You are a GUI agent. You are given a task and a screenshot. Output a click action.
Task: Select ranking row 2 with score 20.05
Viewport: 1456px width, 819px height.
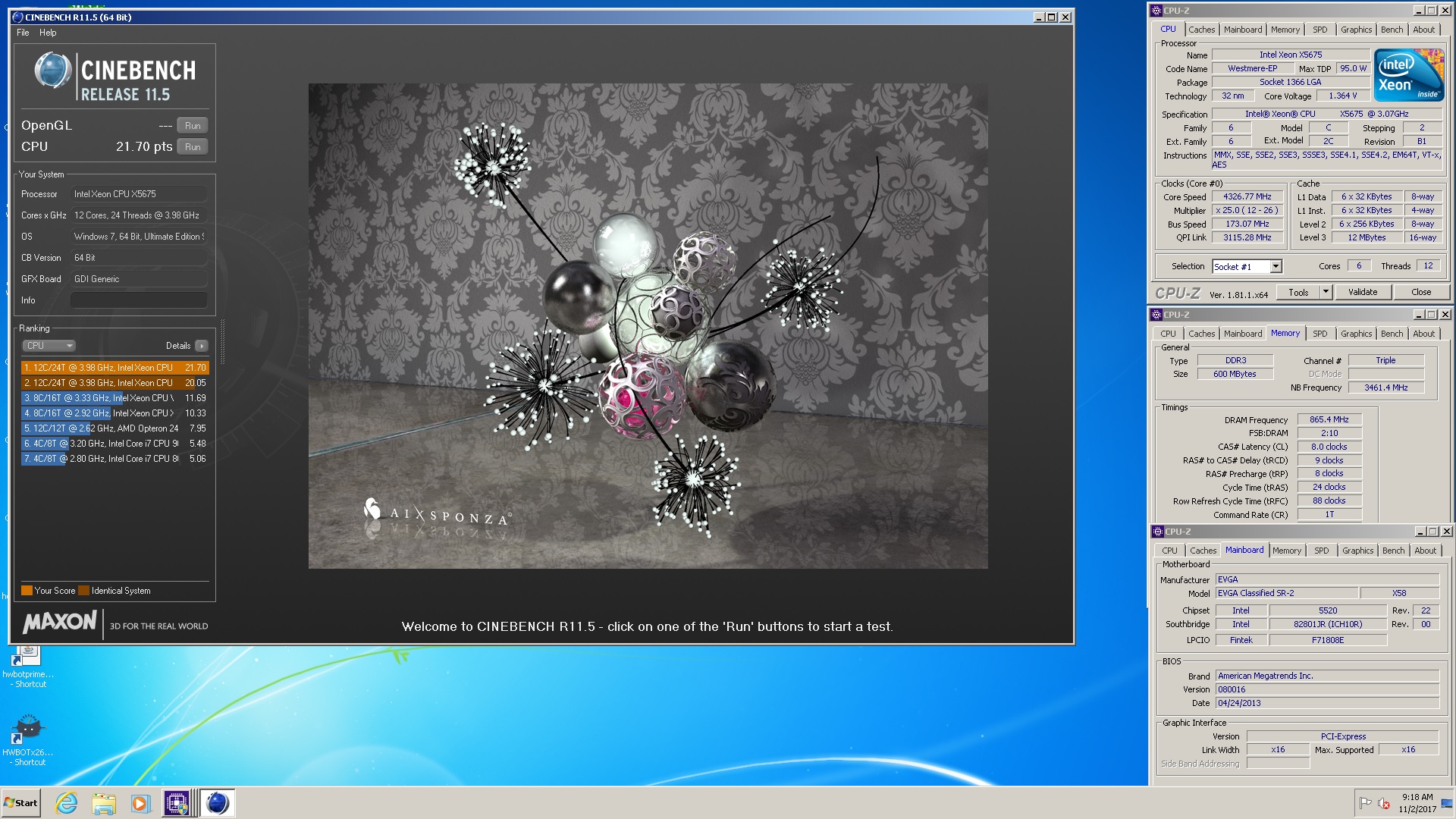114,383
